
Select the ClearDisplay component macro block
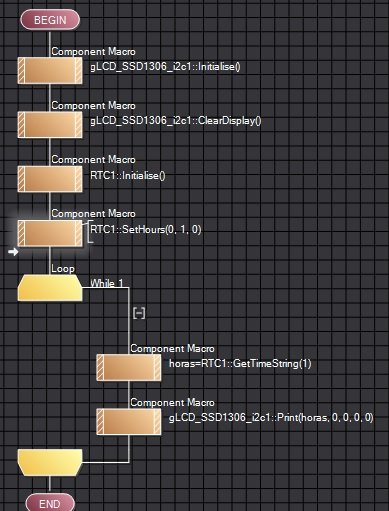[50, 124]
